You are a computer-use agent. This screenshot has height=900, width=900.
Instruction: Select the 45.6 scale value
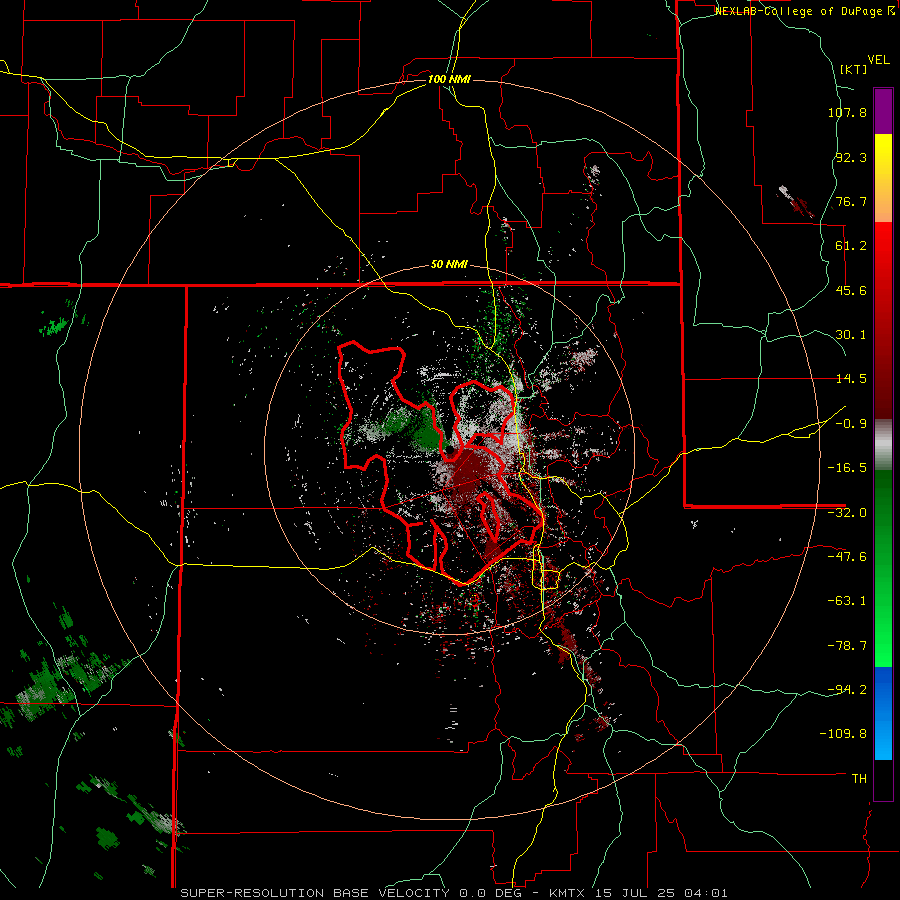coord(851,290)
